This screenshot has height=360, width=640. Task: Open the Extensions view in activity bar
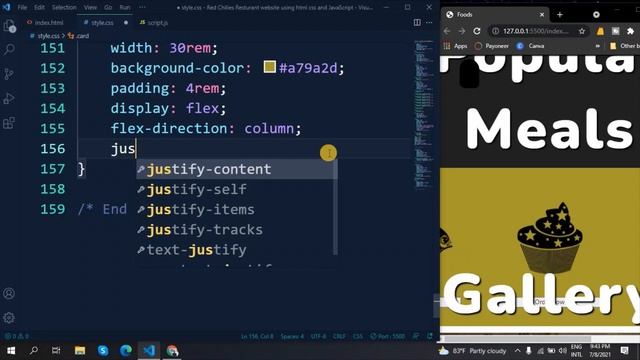tap(9, 123)
